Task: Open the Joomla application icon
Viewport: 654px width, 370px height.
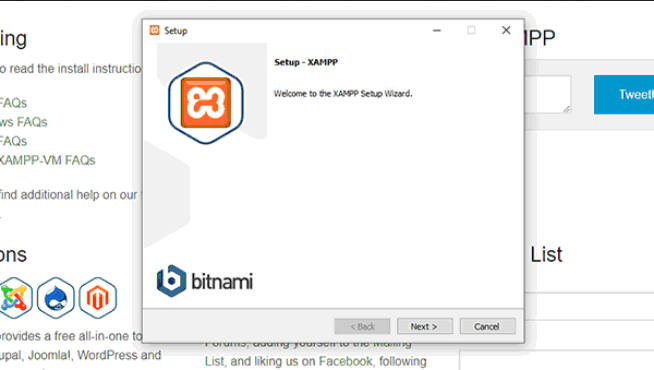Action: coord(15,298)
